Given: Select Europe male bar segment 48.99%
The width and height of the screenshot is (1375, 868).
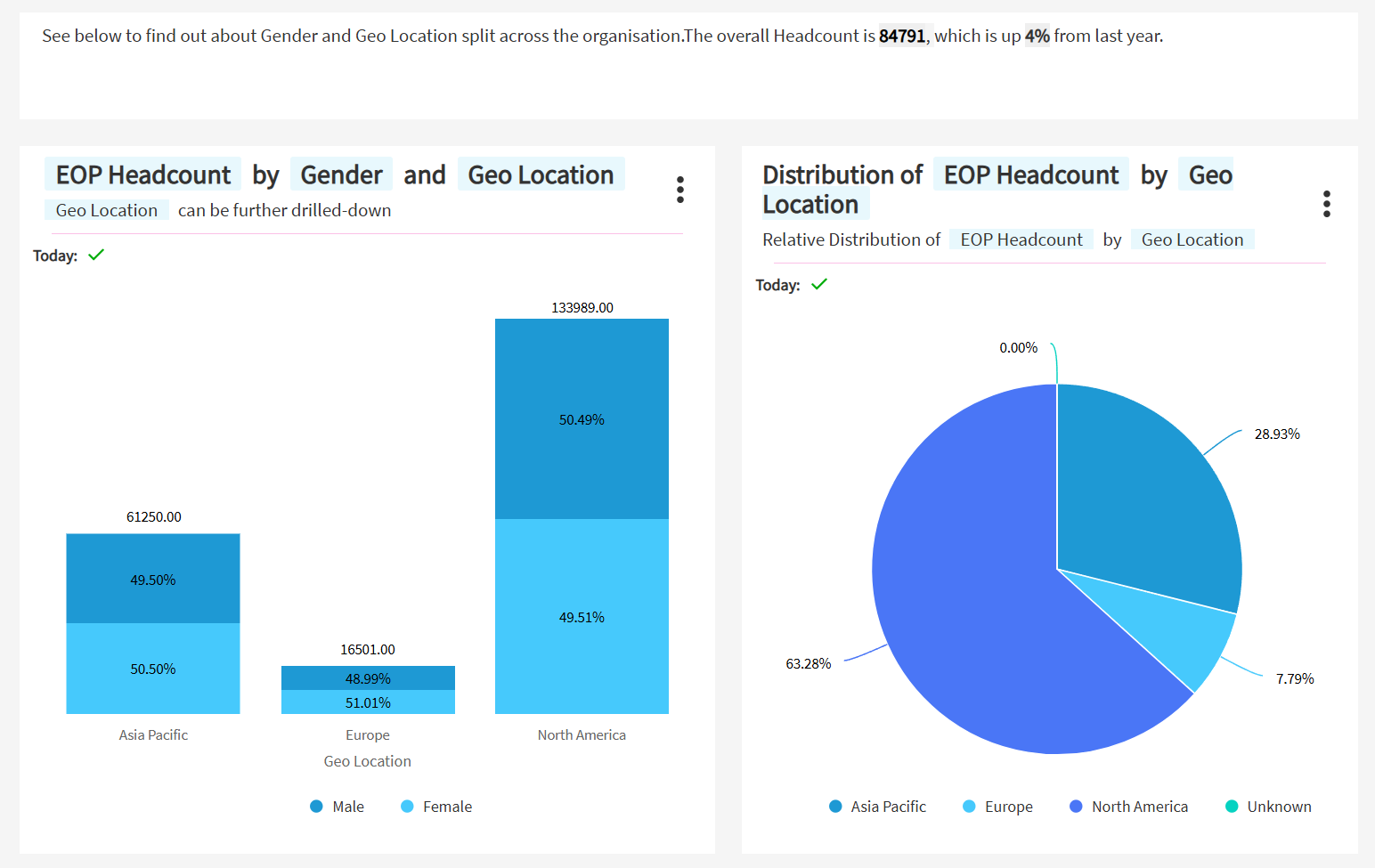Looking at the screenshot, I should pyautogui.click(x=368, y=677).
